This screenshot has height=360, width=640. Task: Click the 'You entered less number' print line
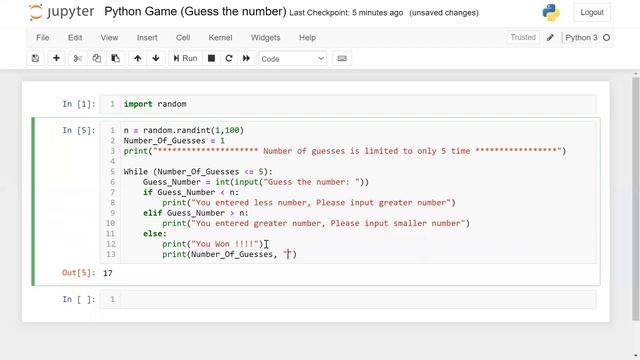click(x=309, y=203)
